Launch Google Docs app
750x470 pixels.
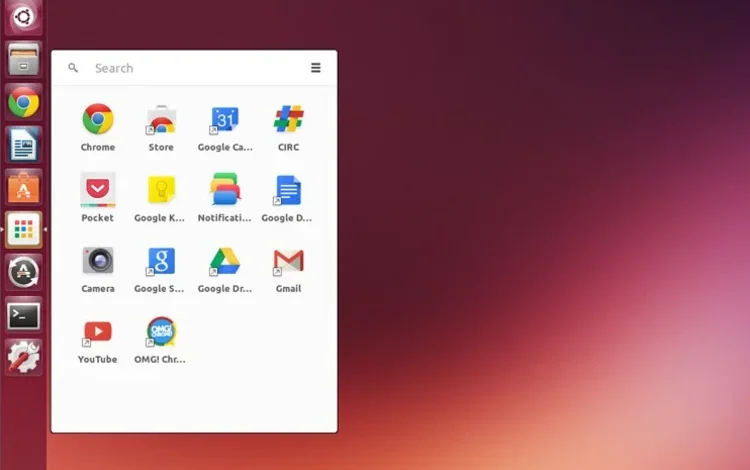[x=288, y=190]
